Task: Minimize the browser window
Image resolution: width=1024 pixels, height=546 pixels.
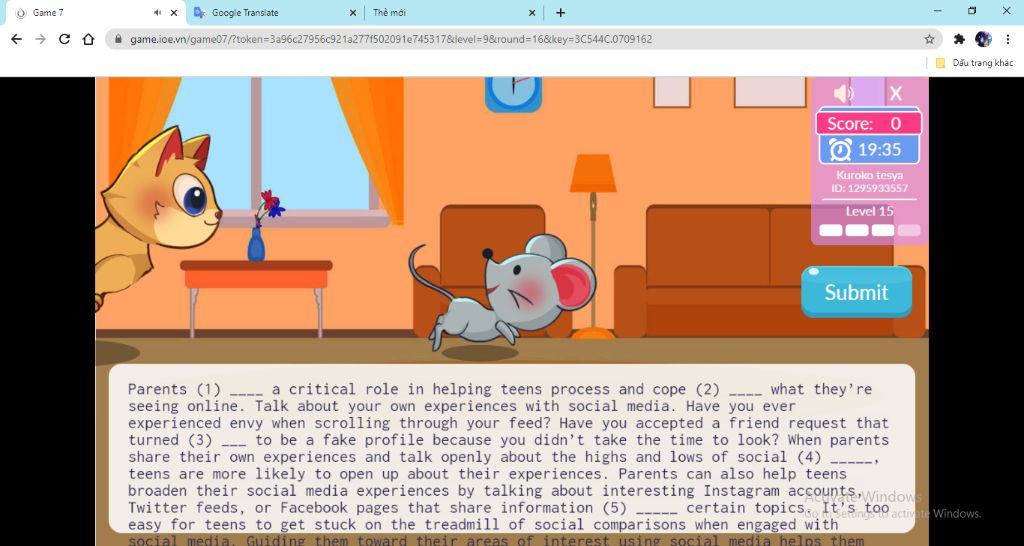Action: [x=938, y=11]
